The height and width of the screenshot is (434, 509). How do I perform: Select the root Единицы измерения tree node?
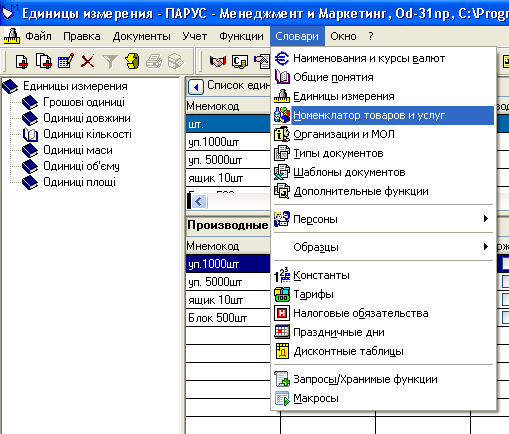75,86
